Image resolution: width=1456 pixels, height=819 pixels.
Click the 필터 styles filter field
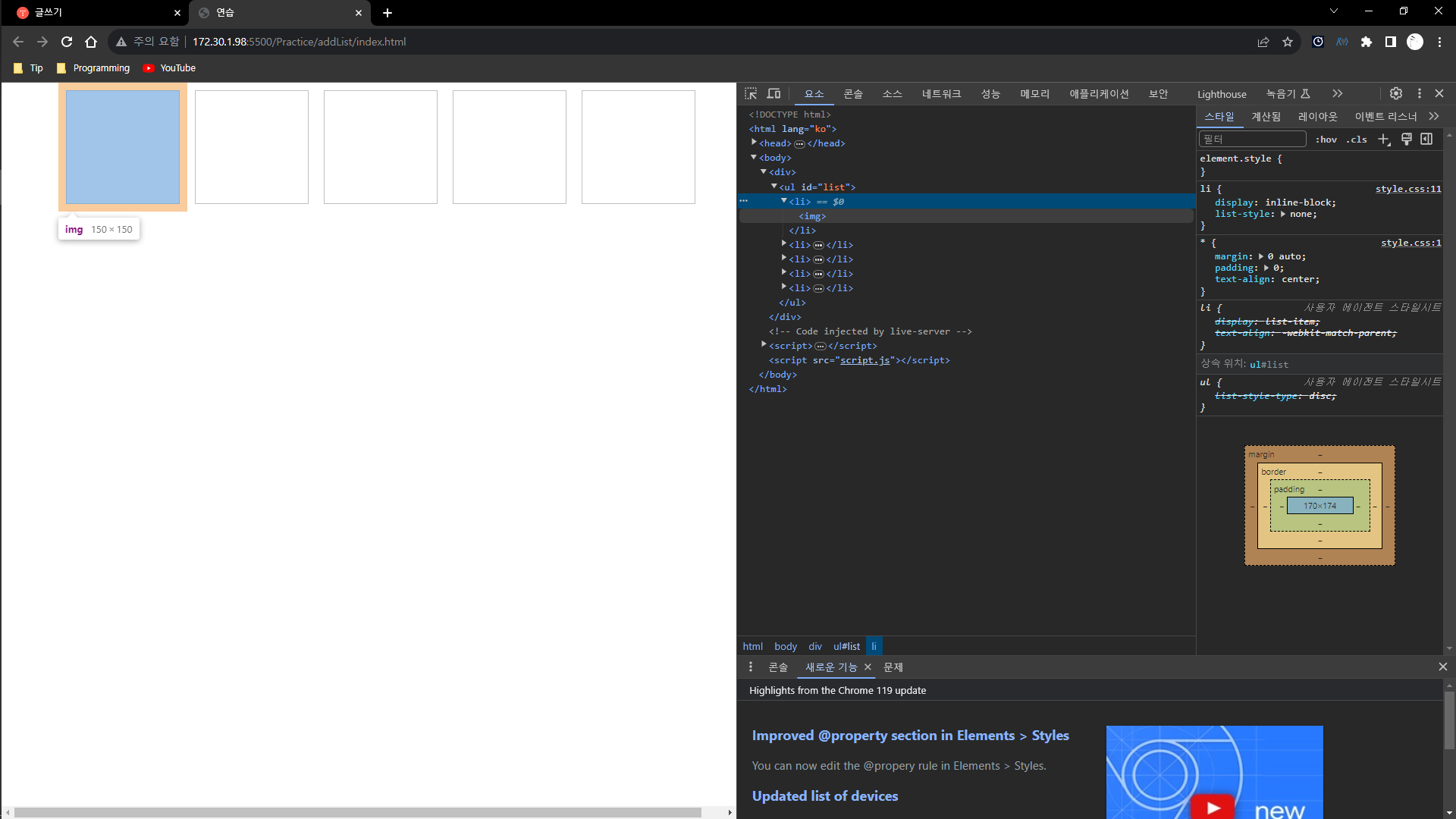1252,140
